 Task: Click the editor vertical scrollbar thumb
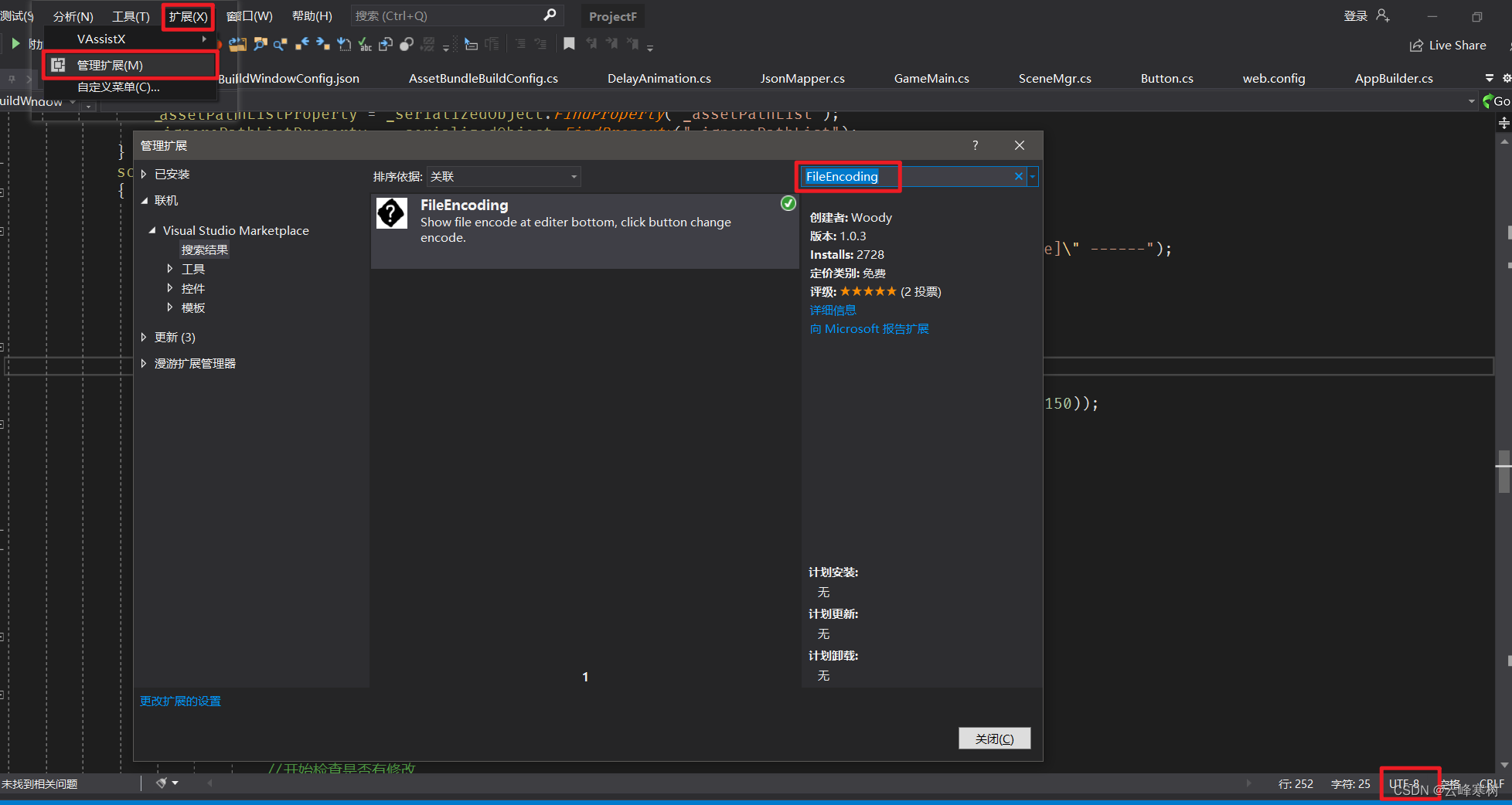coord(1503,471)
